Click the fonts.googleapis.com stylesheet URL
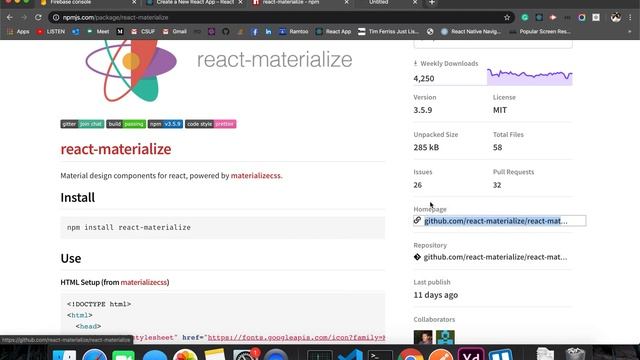Image resolution: width=640 pixels, height=360 pixels. [x=296, y=338]
